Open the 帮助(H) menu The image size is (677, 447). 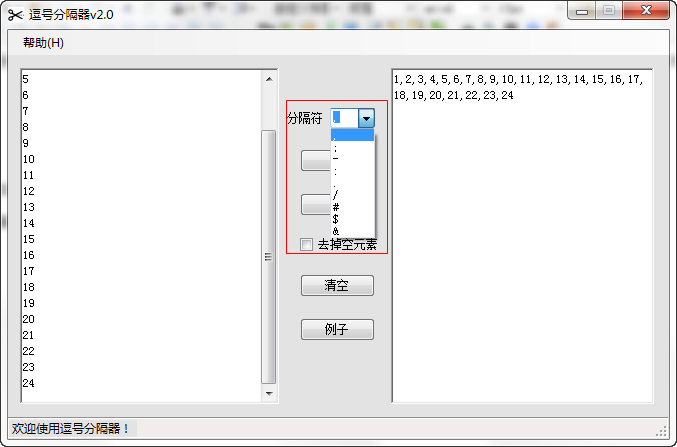43,43
